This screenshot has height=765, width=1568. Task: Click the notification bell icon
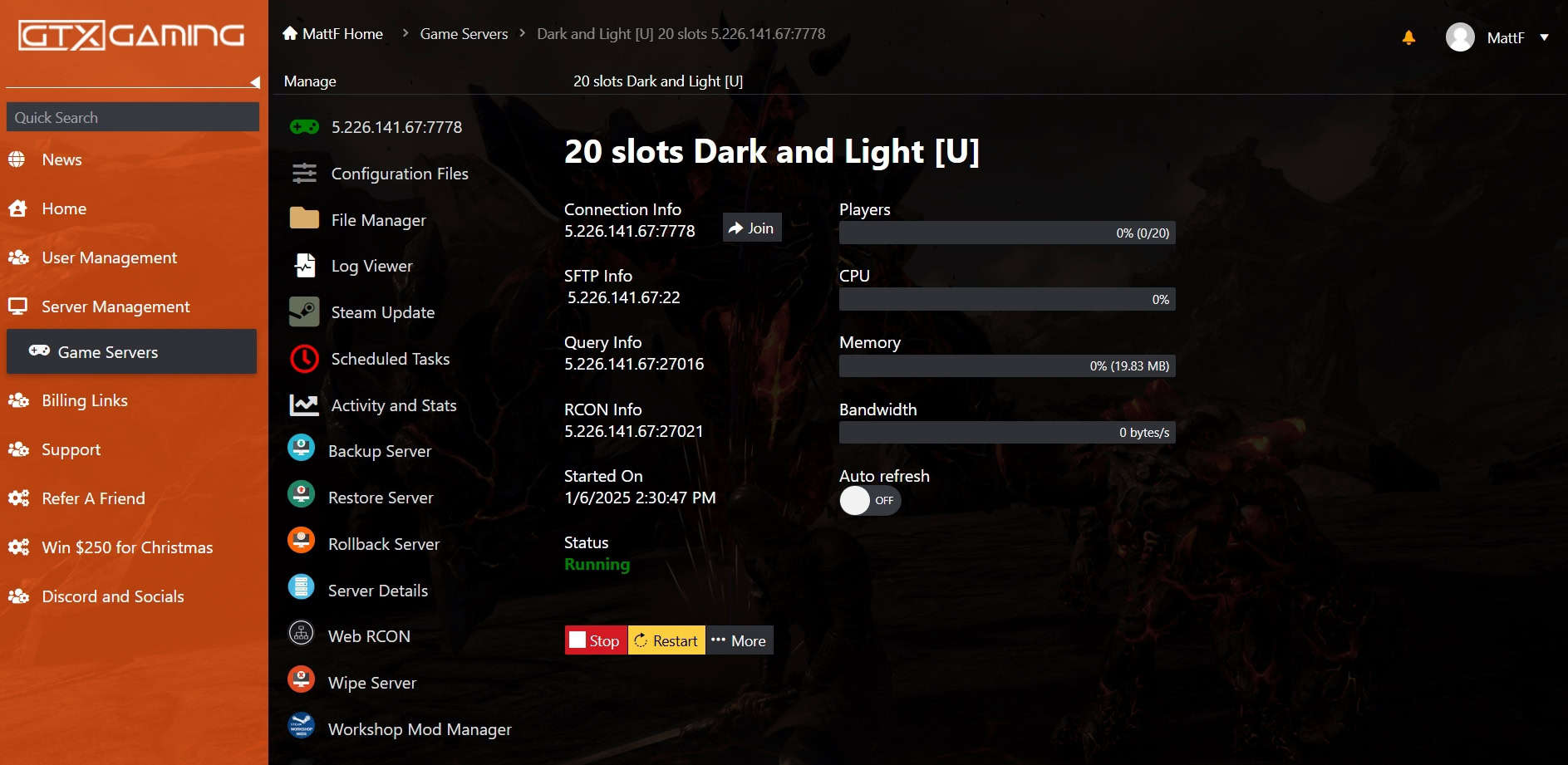(x=1408, y=37)
